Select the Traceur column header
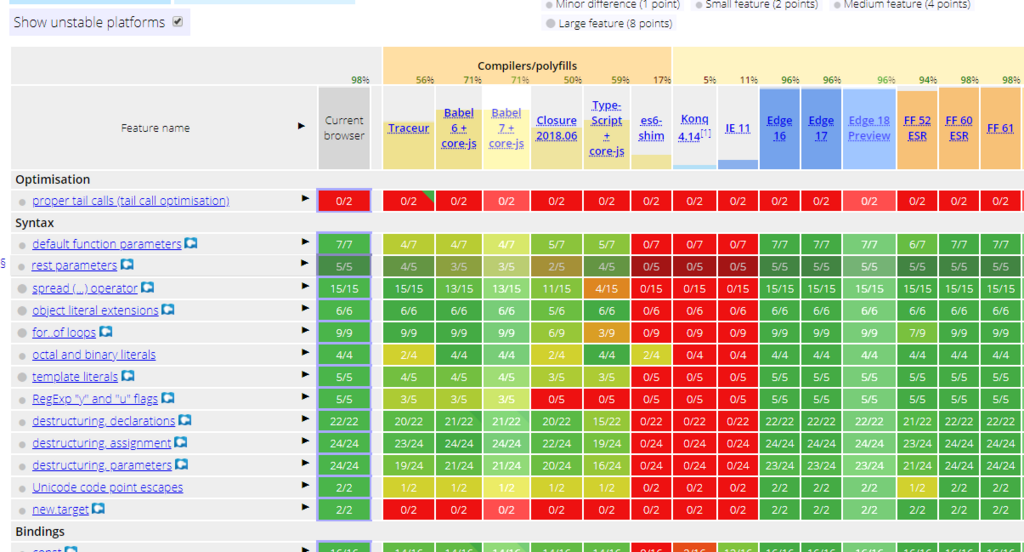Viewport: 1024px width, 552px height. coord(408,128)
